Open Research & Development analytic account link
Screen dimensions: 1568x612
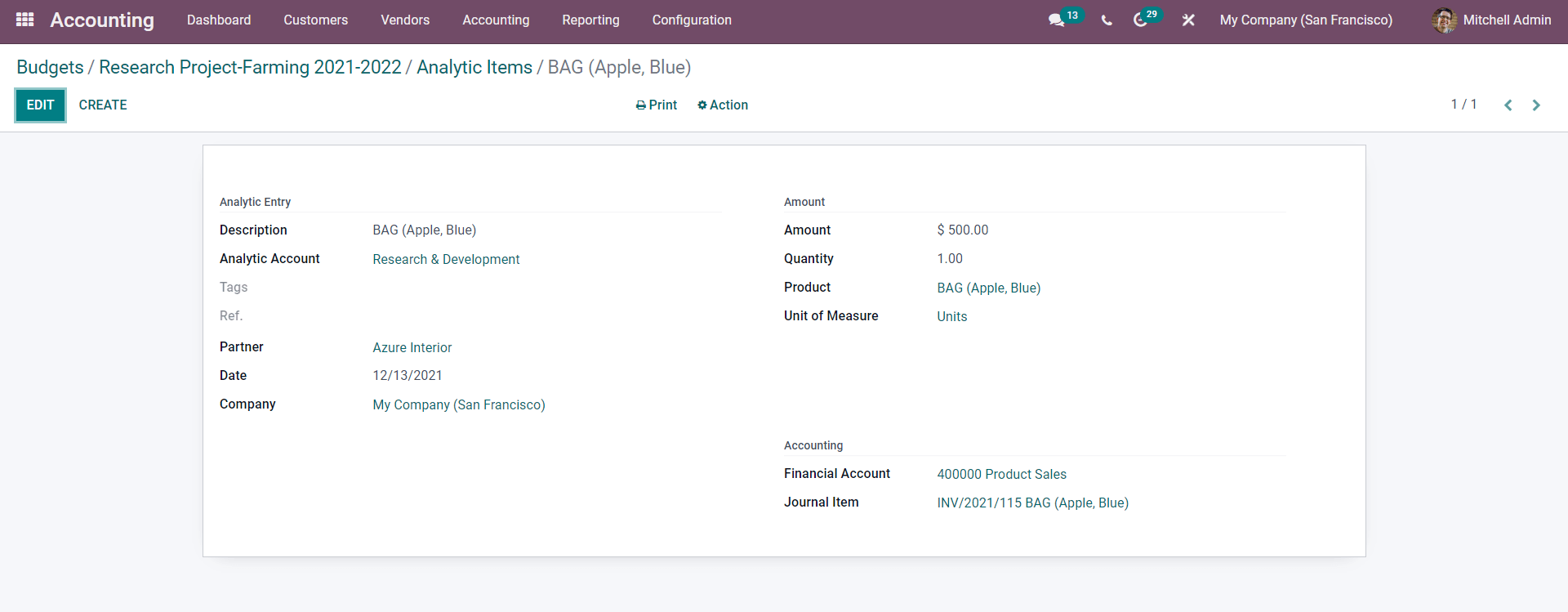point(446,259)
